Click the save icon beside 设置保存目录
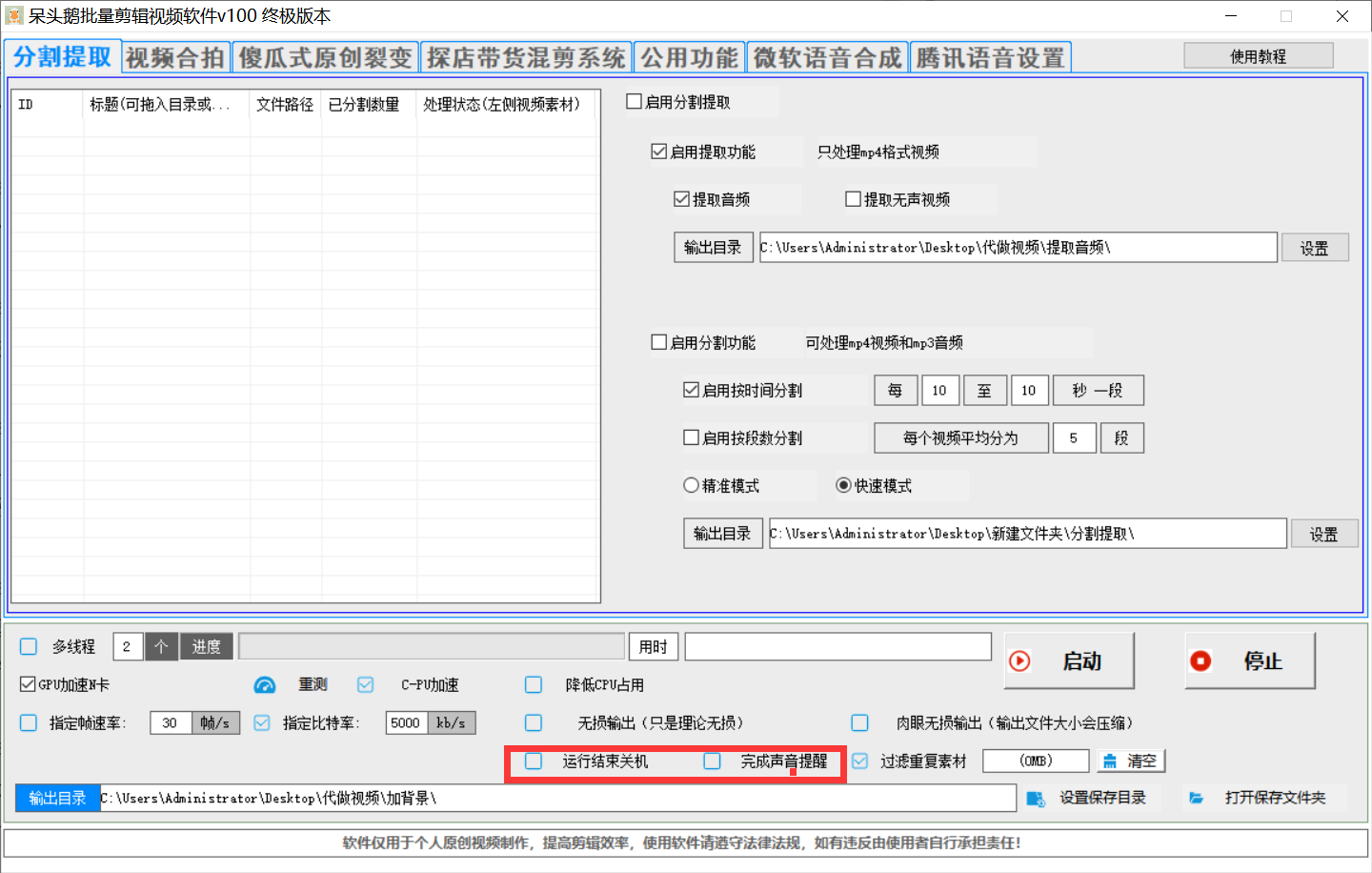The height and width of the screenshot is (873, 1372). (x=1036, y=799)
